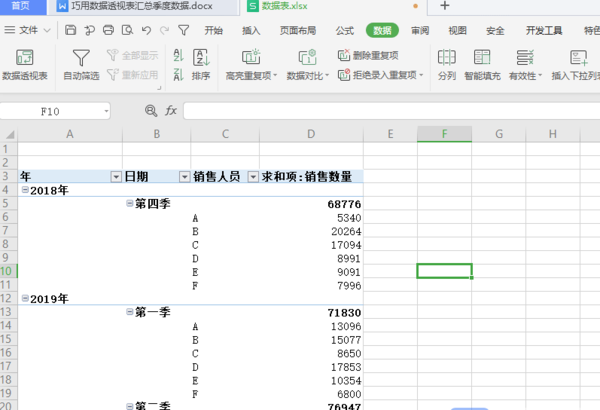The width and height of the screenshot is (600, 410).
Task: Collapse the 2019年 group
Action: (25, 299)
